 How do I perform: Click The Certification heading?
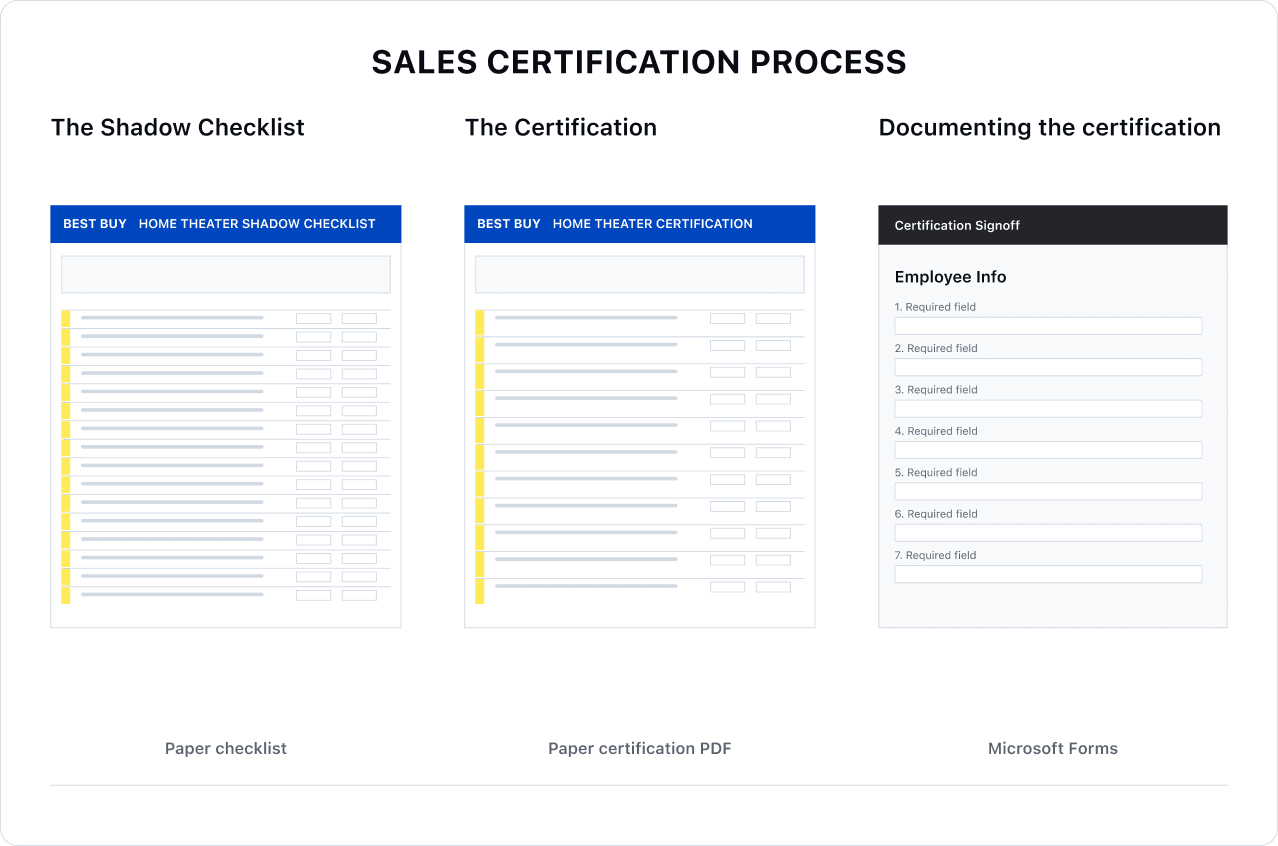[561, 127]
